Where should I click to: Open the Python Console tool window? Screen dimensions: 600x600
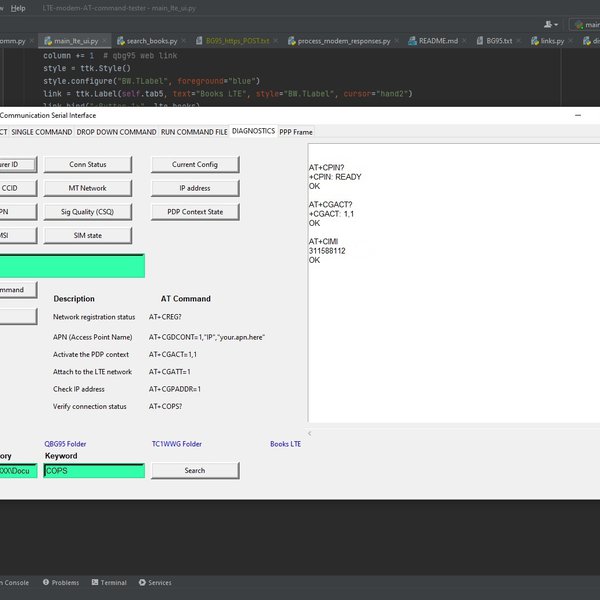pos(15,582)
